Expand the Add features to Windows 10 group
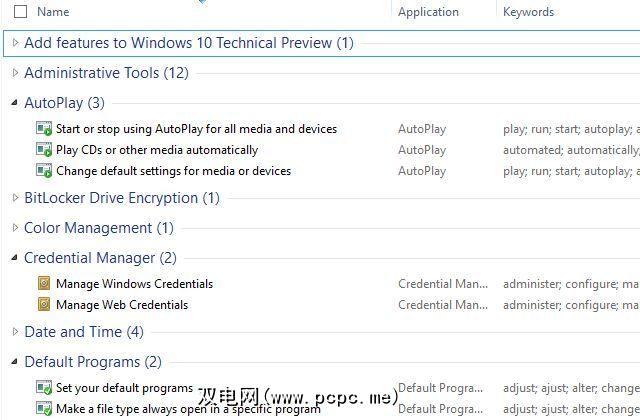The image size is (640, 420). pos(15,43)
